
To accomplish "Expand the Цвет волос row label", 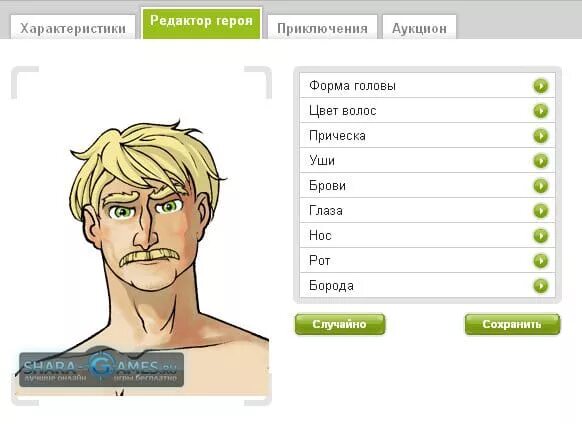I will (343, 111).
